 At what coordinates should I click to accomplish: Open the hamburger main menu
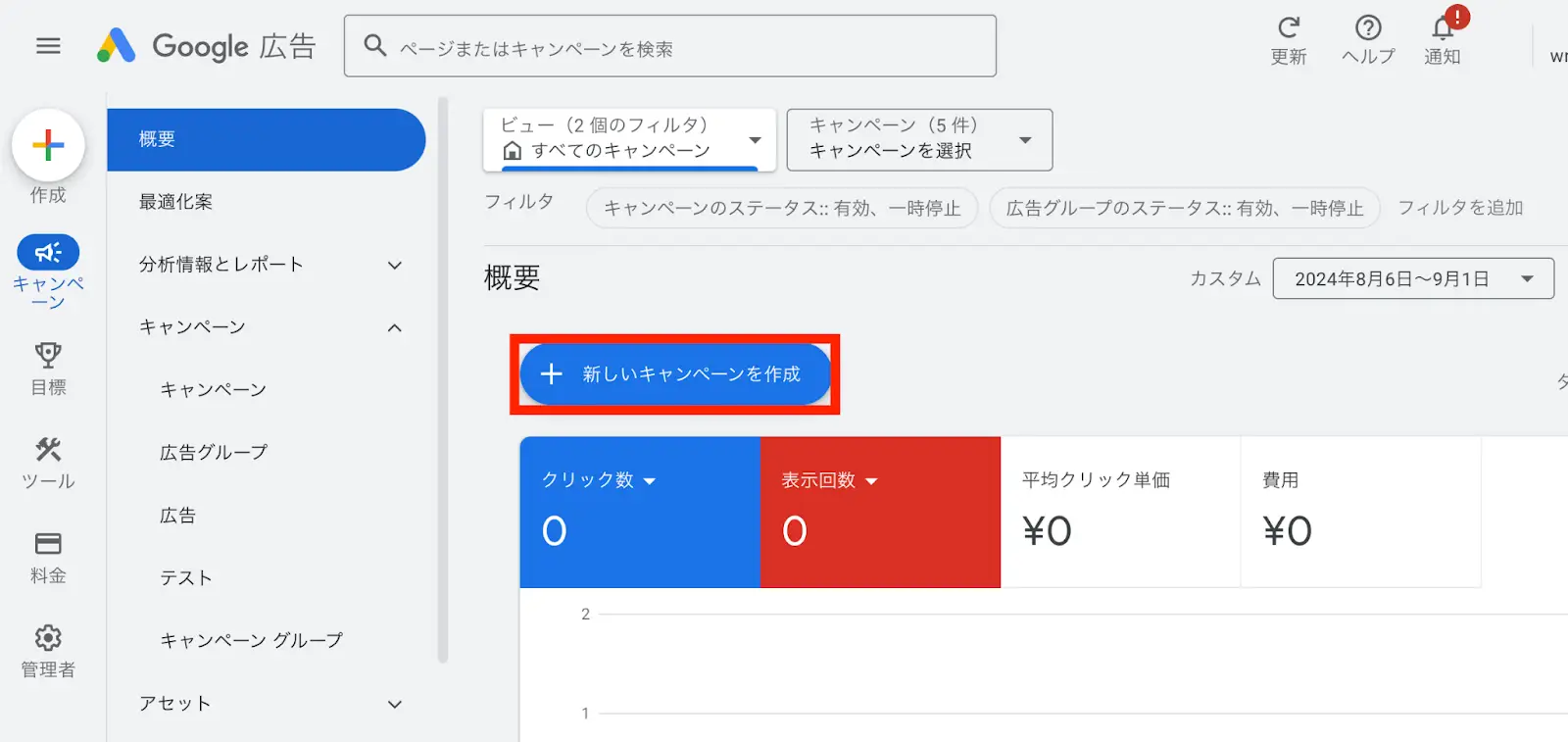48,46
